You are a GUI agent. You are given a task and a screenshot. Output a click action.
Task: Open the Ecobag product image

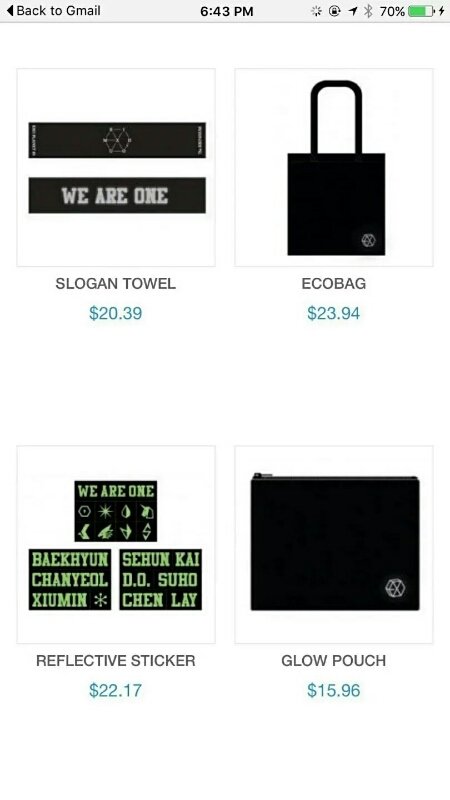334,167
